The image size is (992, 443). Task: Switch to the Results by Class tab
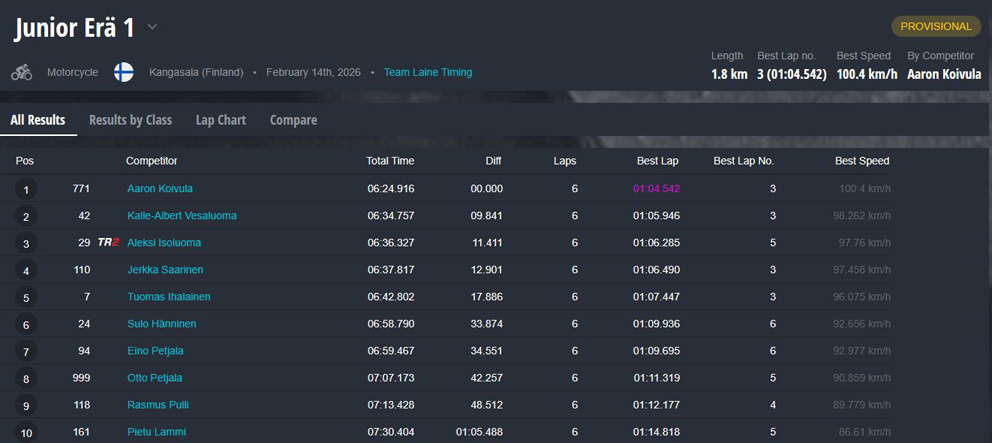click(x=130, y=120)
